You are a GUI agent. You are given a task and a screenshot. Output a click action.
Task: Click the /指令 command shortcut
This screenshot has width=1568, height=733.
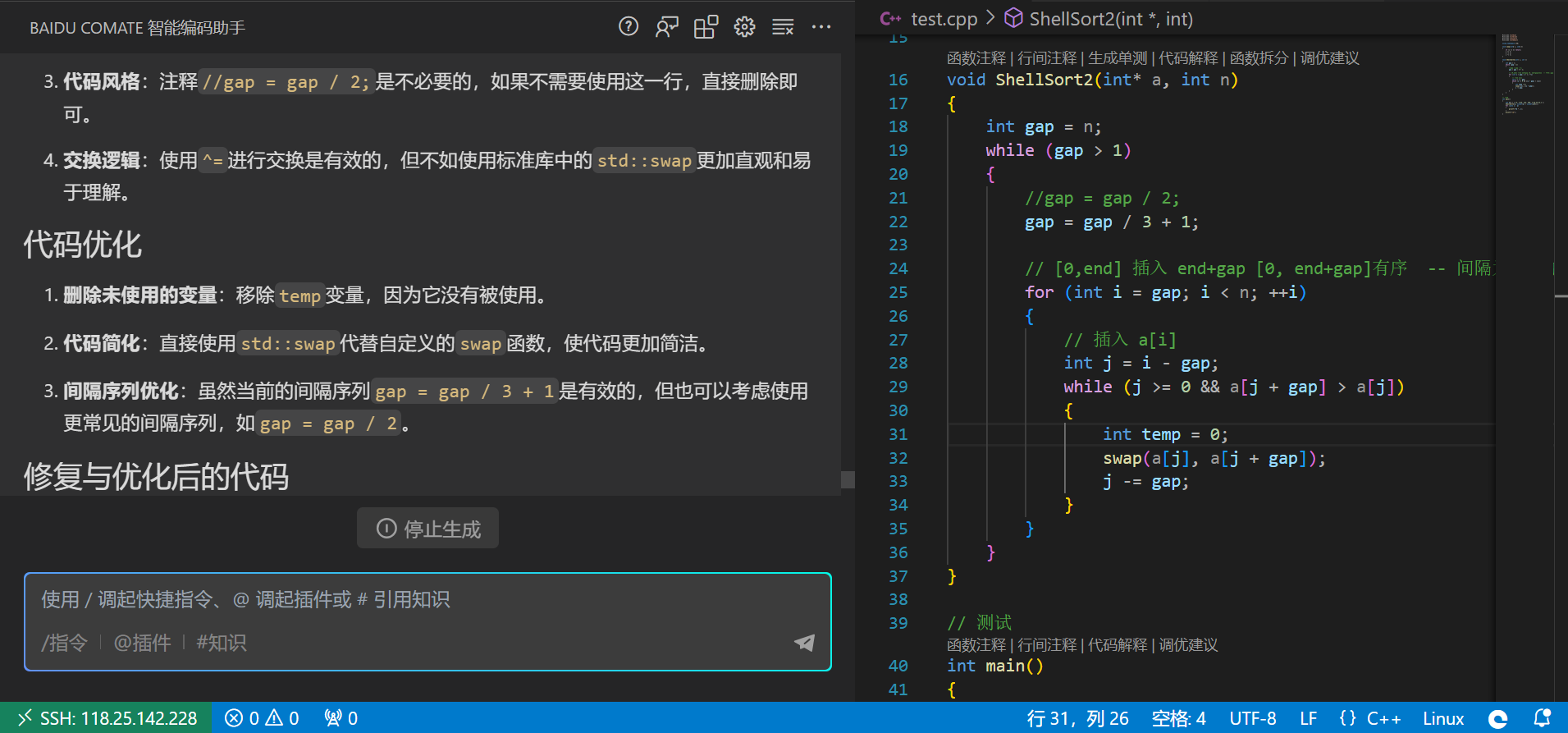pyautogui.click(x=64, y=643)
